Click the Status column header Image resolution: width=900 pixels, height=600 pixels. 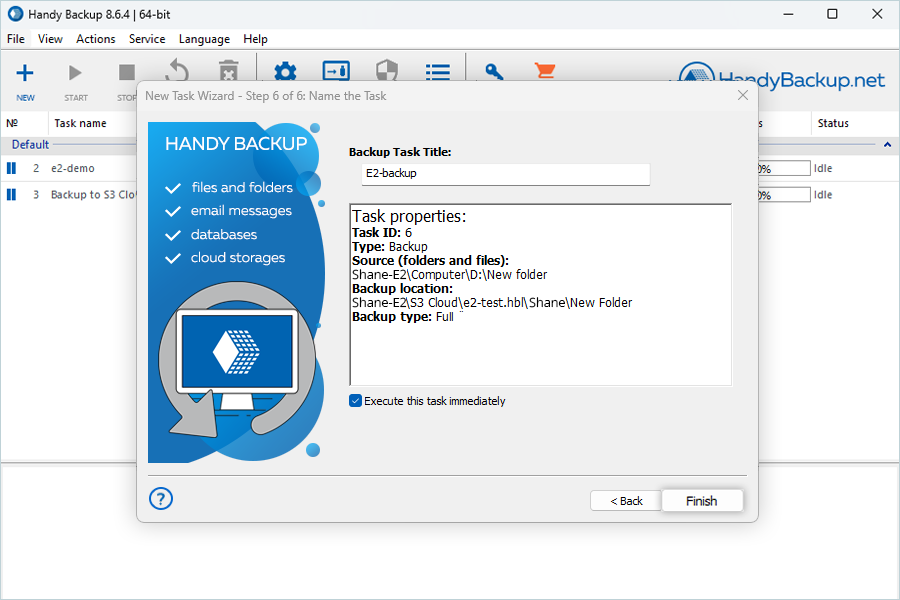[x=833, y=123]
